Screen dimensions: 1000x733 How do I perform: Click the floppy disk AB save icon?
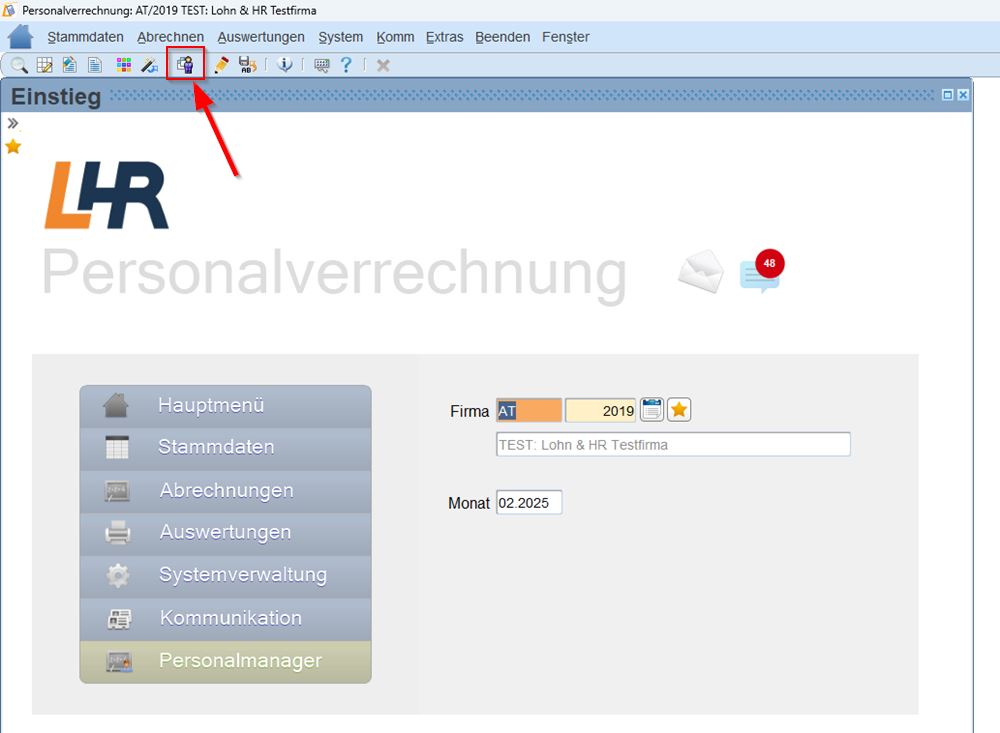pos(247,64)
